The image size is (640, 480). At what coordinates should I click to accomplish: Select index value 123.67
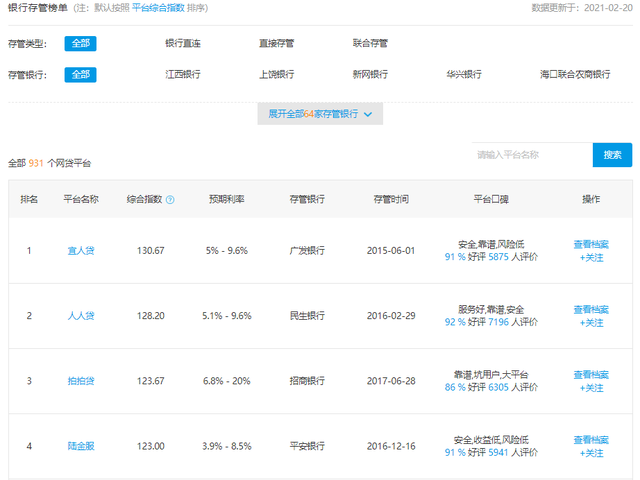click(151, 381)
